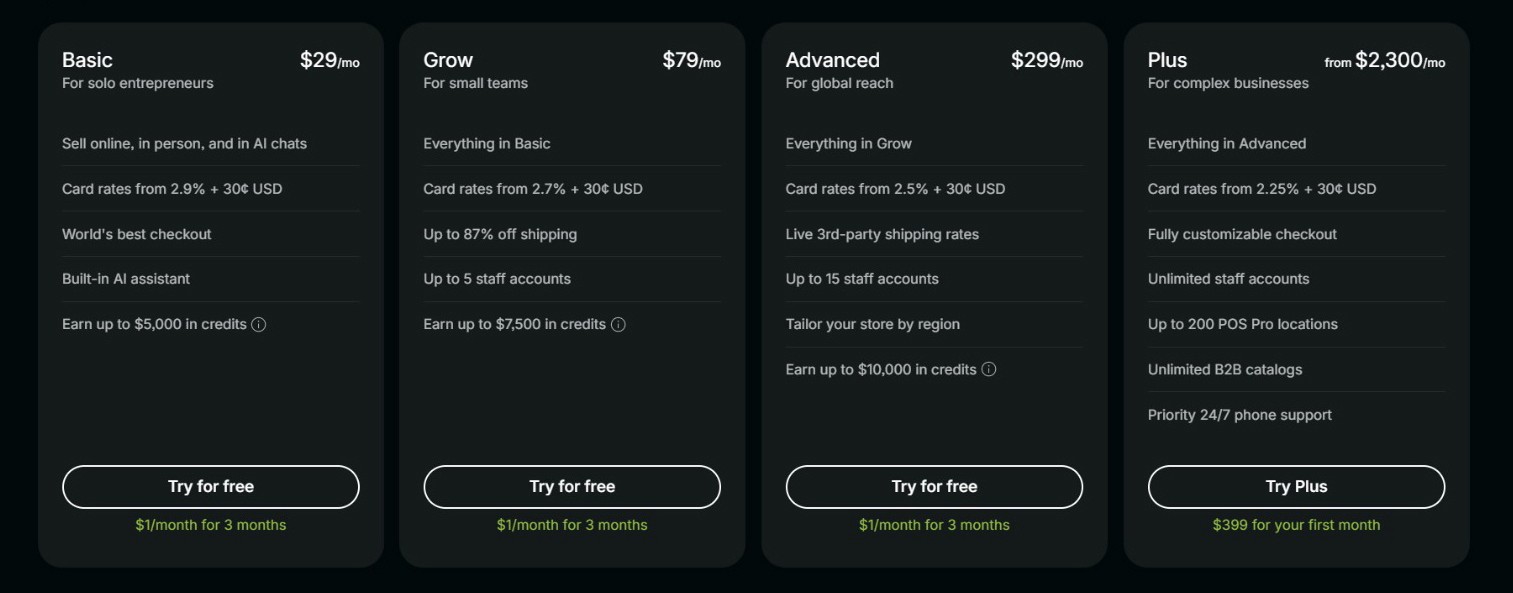This screenshot has height=593, width=1513.
Task: Click Try for free on the Basic plan
Action: pos(211,486)
